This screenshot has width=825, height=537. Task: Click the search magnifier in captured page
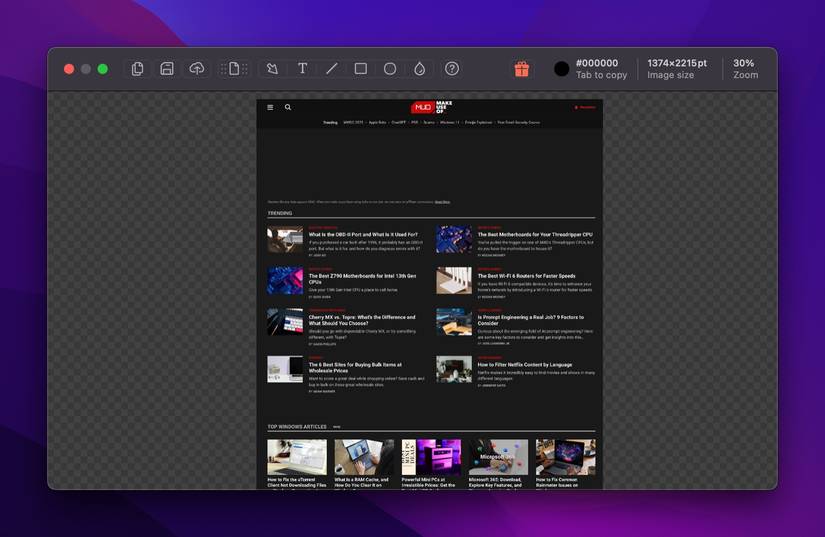coord(288,107)
